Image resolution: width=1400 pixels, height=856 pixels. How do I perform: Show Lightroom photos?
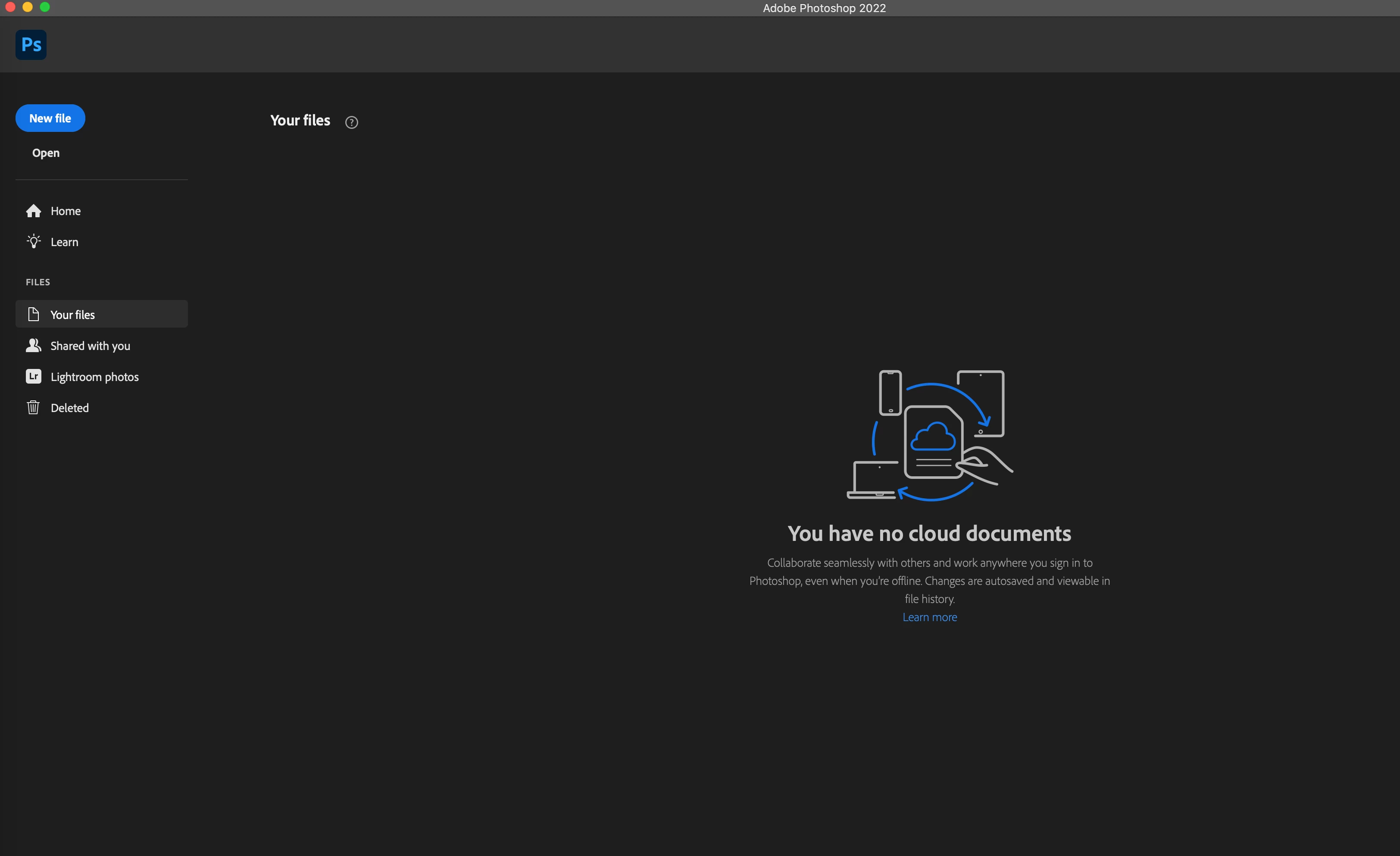click(95, 377)
